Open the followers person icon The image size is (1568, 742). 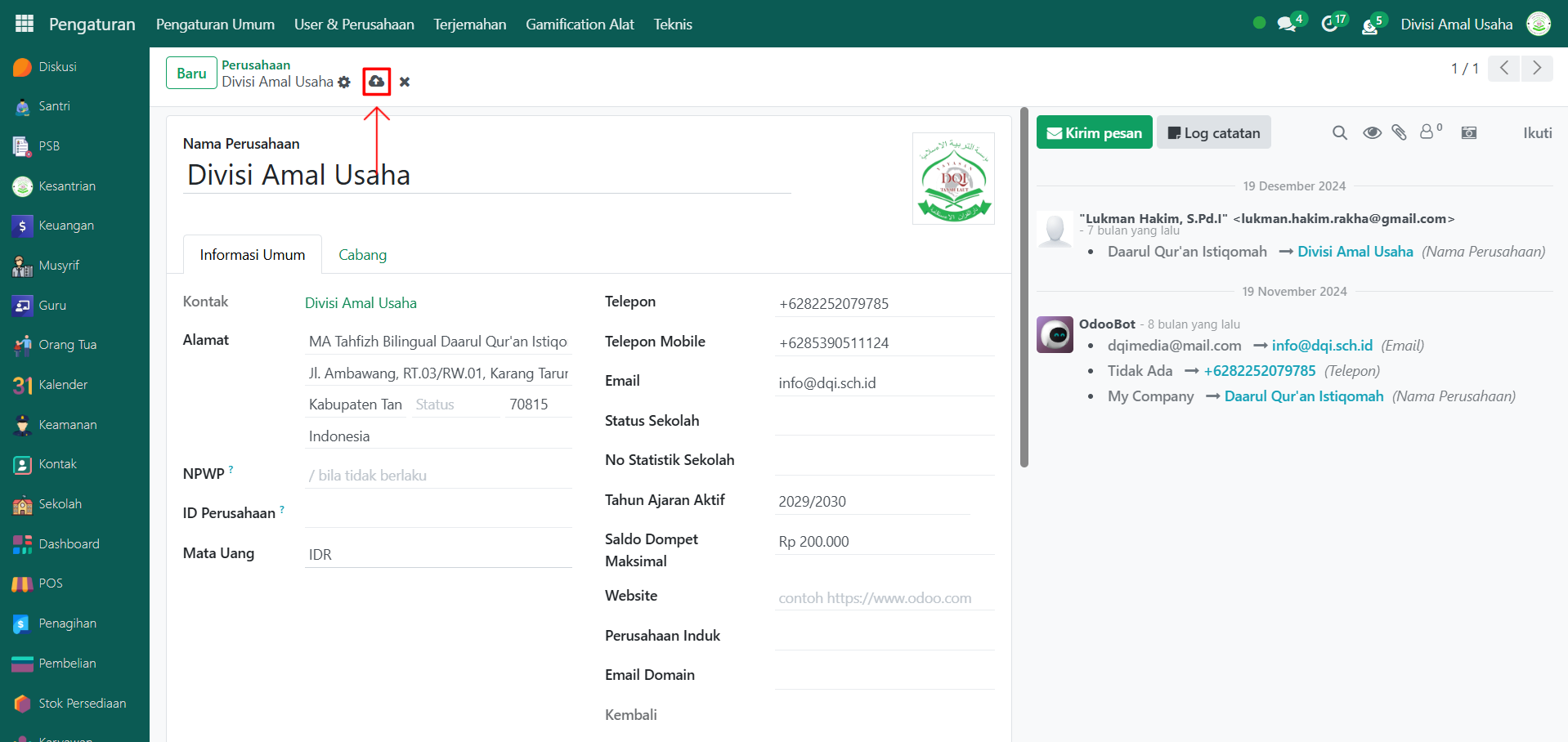(x=1427, y=132)
